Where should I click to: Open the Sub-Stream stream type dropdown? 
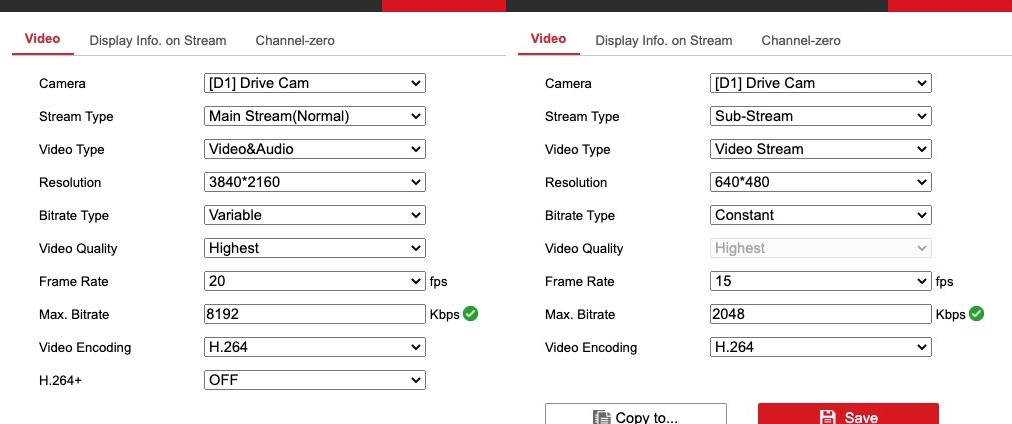tap(820, 116)
